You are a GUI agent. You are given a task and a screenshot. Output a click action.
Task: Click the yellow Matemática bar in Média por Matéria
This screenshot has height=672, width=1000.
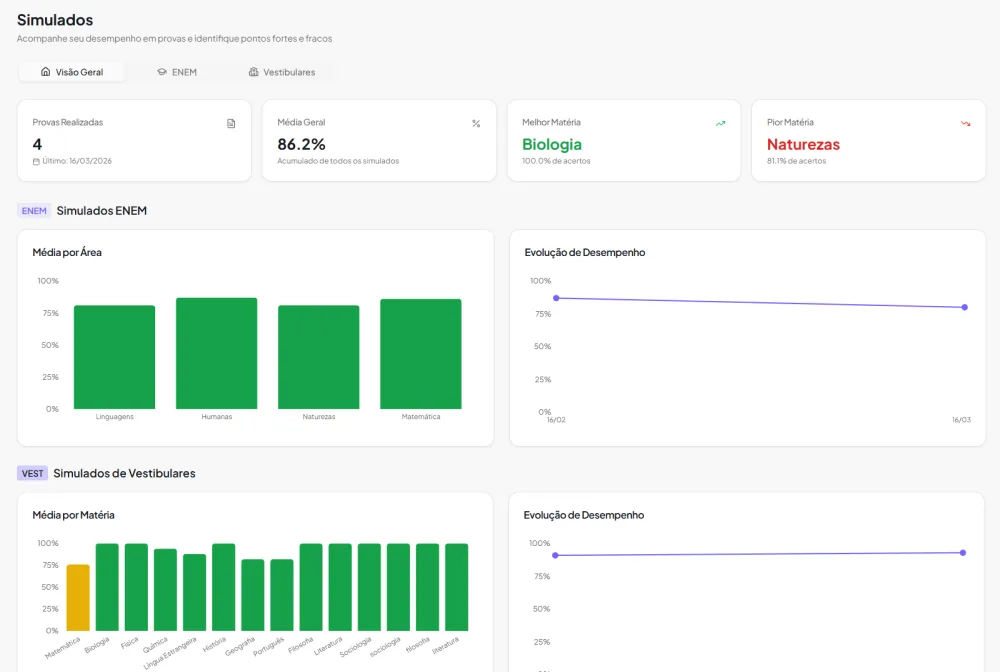pos(78,597)
